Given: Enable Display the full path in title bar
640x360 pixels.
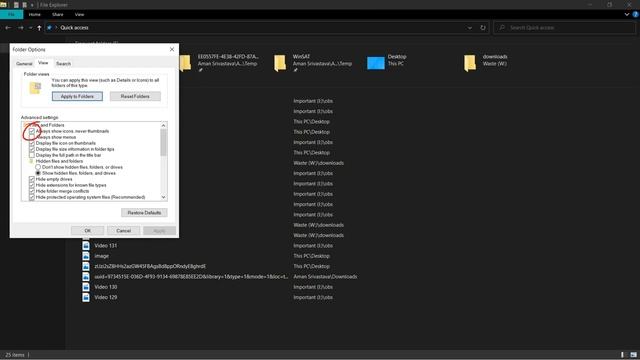Looking at the screenshot, I should (x=32, y=155).
